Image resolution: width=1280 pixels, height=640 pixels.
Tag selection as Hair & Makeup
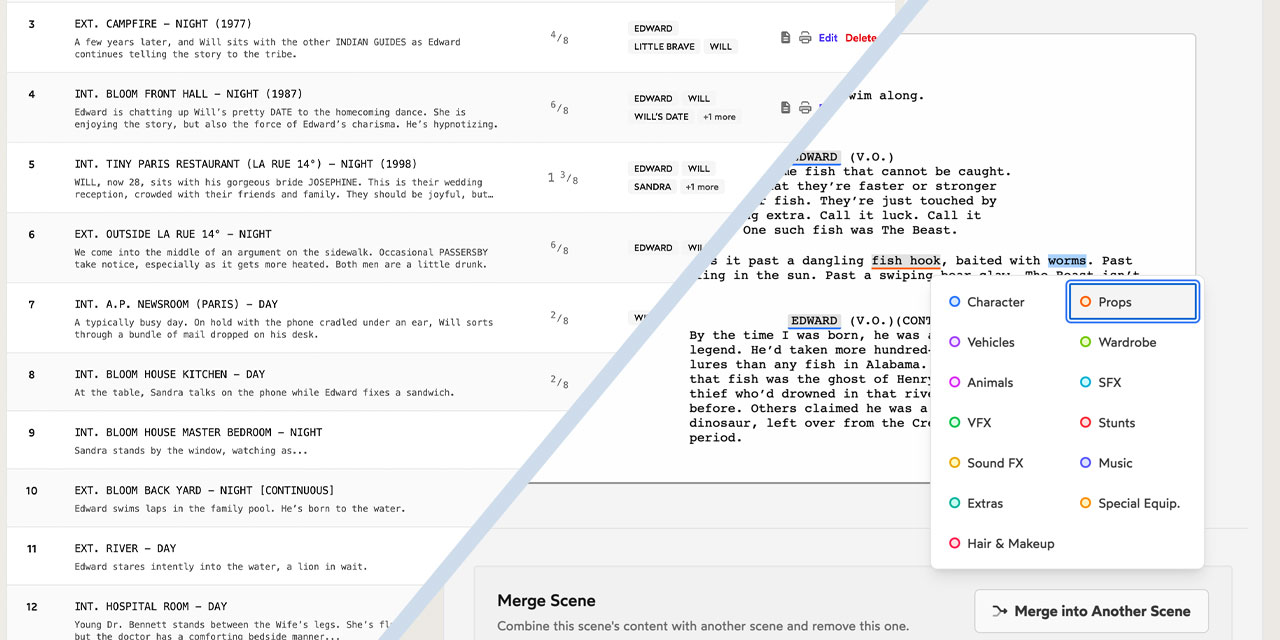[1010, 543]
